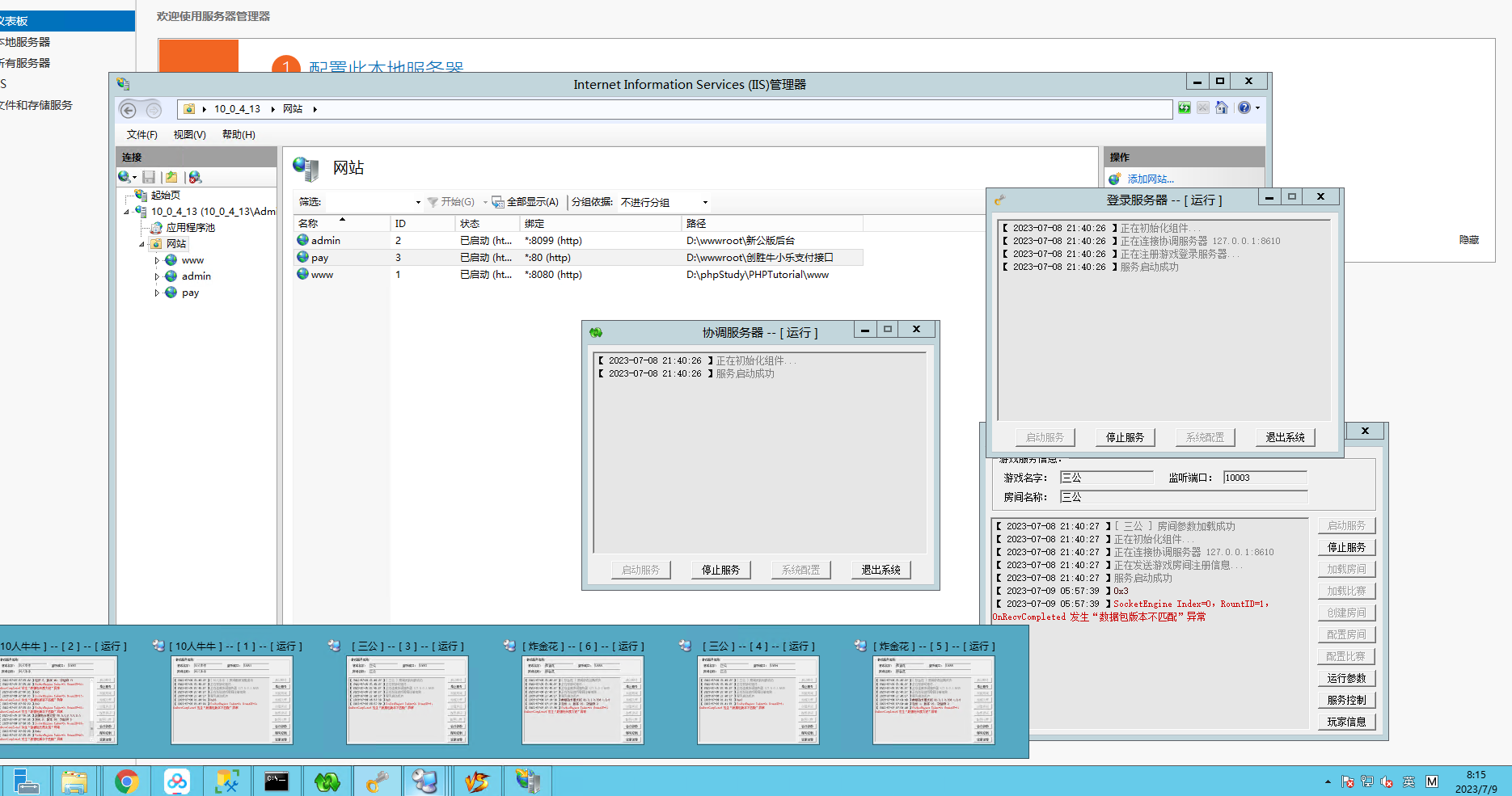The width and height of the screenshot is (1512, 796).
Task: Open the 文件(F) menu
Action: tap(142, 135)
